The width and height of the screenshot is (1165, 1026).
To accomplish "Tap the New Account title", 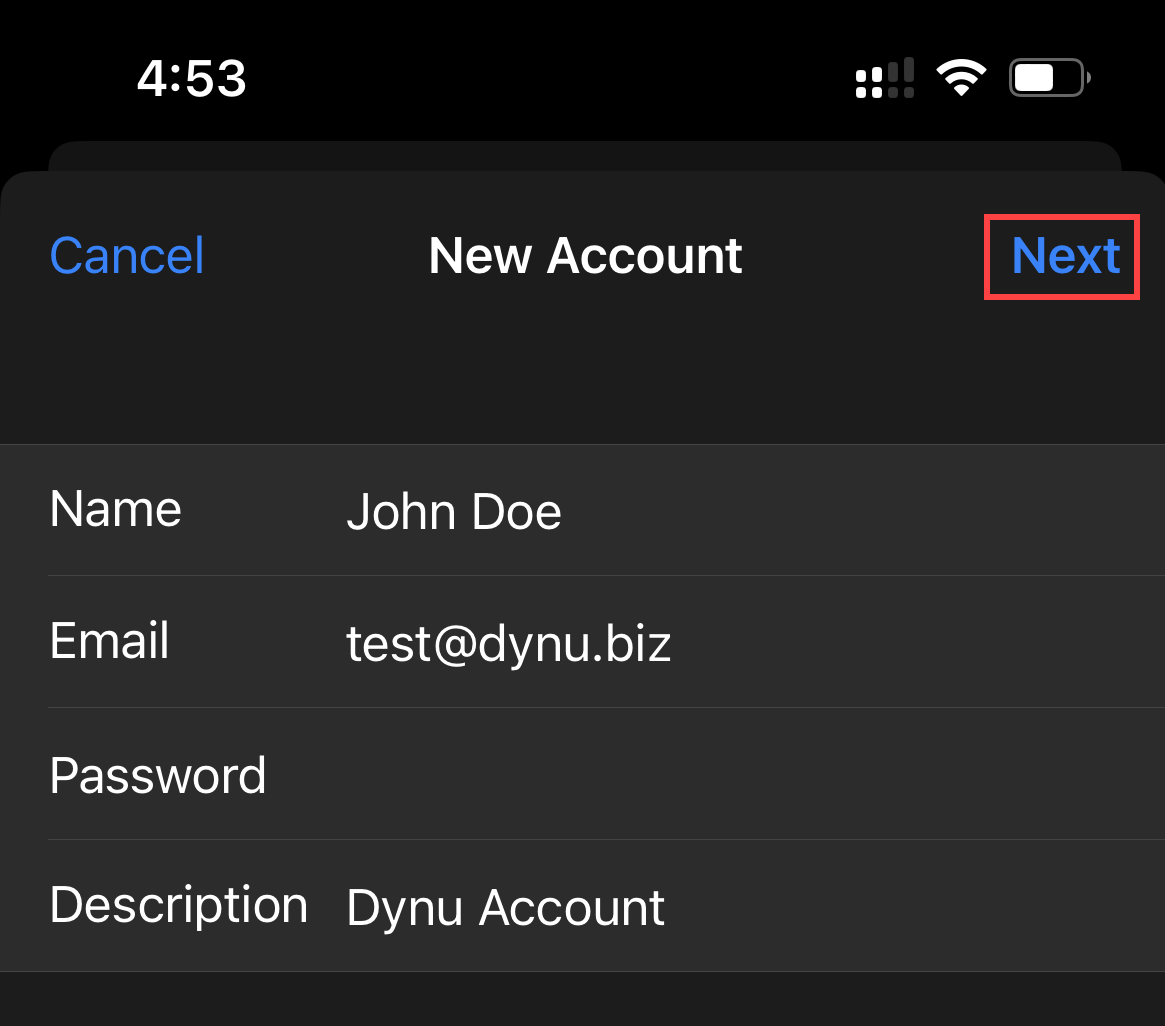I will point(585,256).
